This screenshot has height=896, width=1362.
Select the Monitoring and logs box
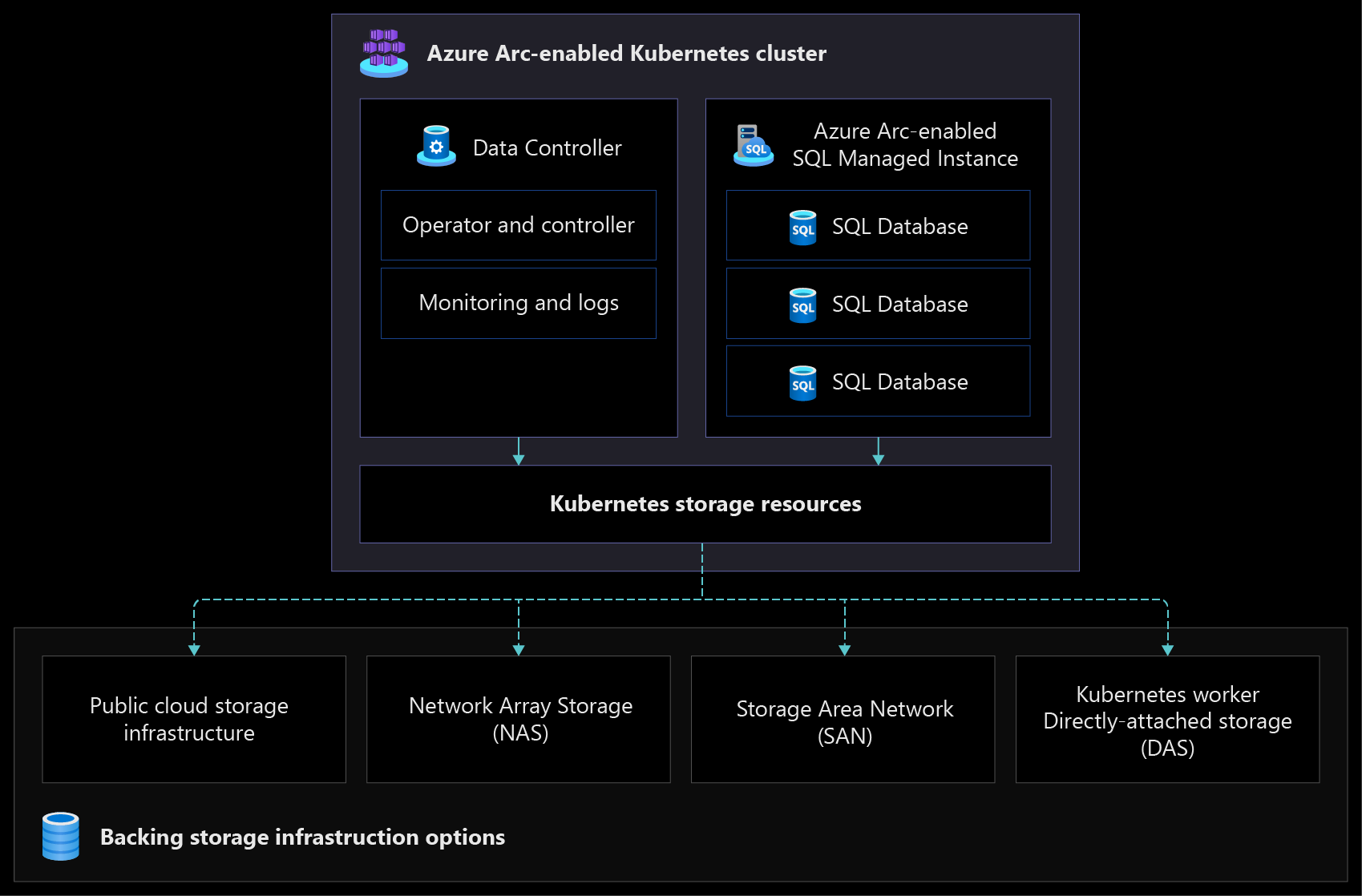[519, 303]
